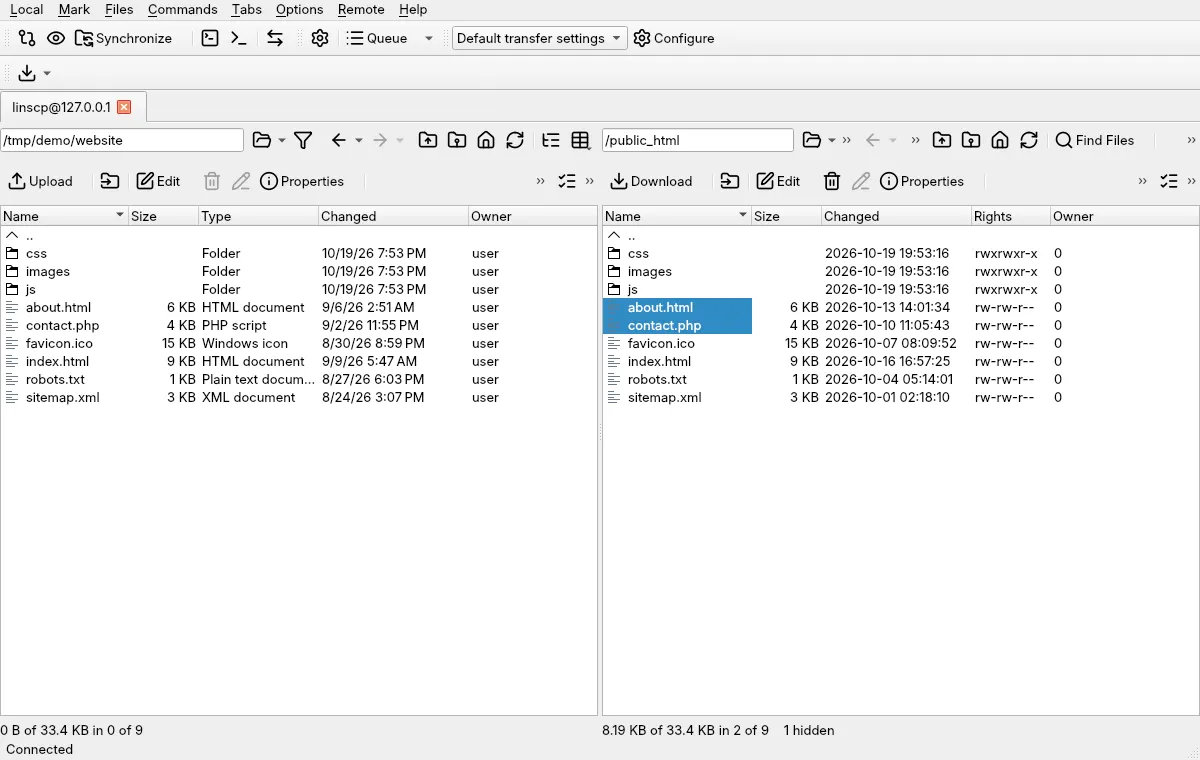
Task: Show more remote toolbar buttons via the chevron after Find Files
Action: (x=1191, y=140)
